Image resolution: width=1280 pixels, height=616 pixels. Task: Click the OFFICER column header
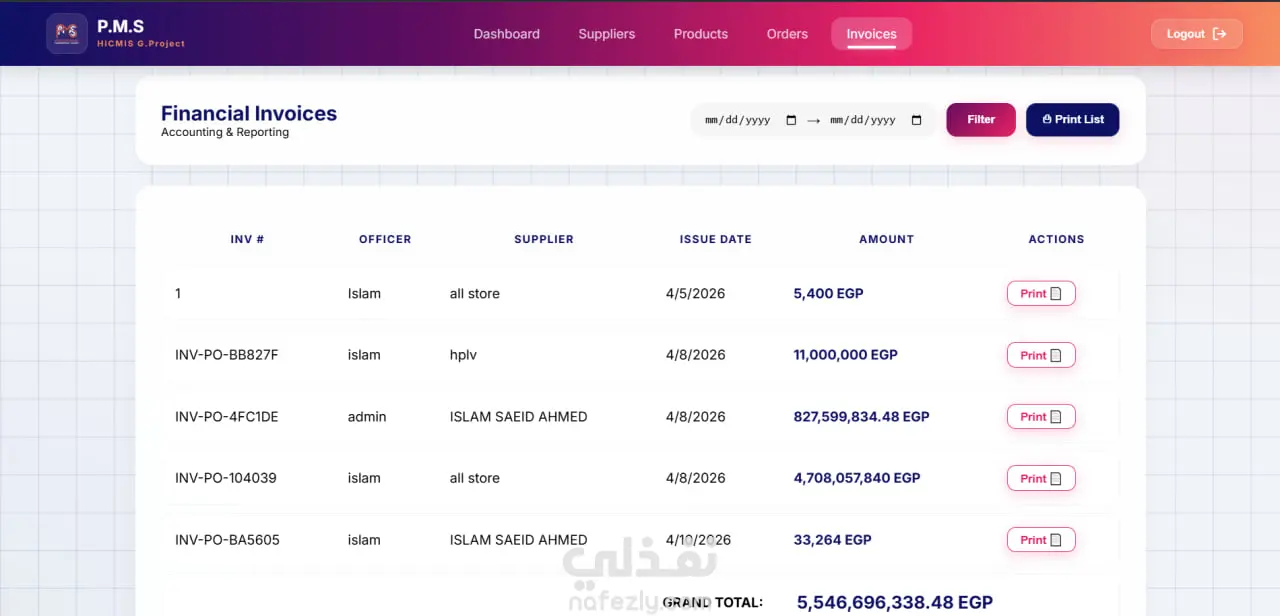[385, 239]
